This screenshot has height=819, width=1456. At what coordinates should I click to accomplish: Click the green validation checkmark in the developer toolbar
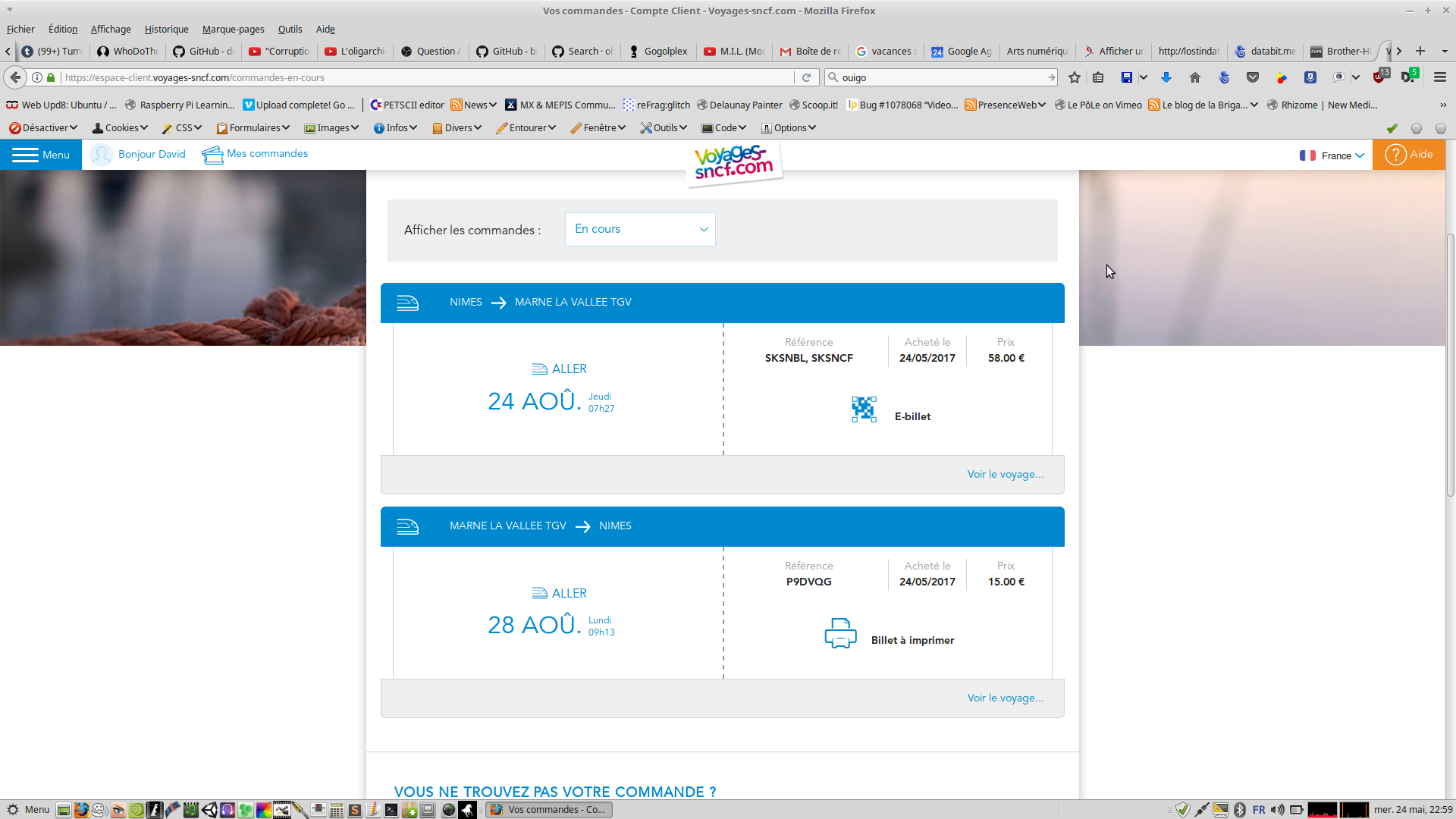pyautogui.click(x=1392, y=128)
